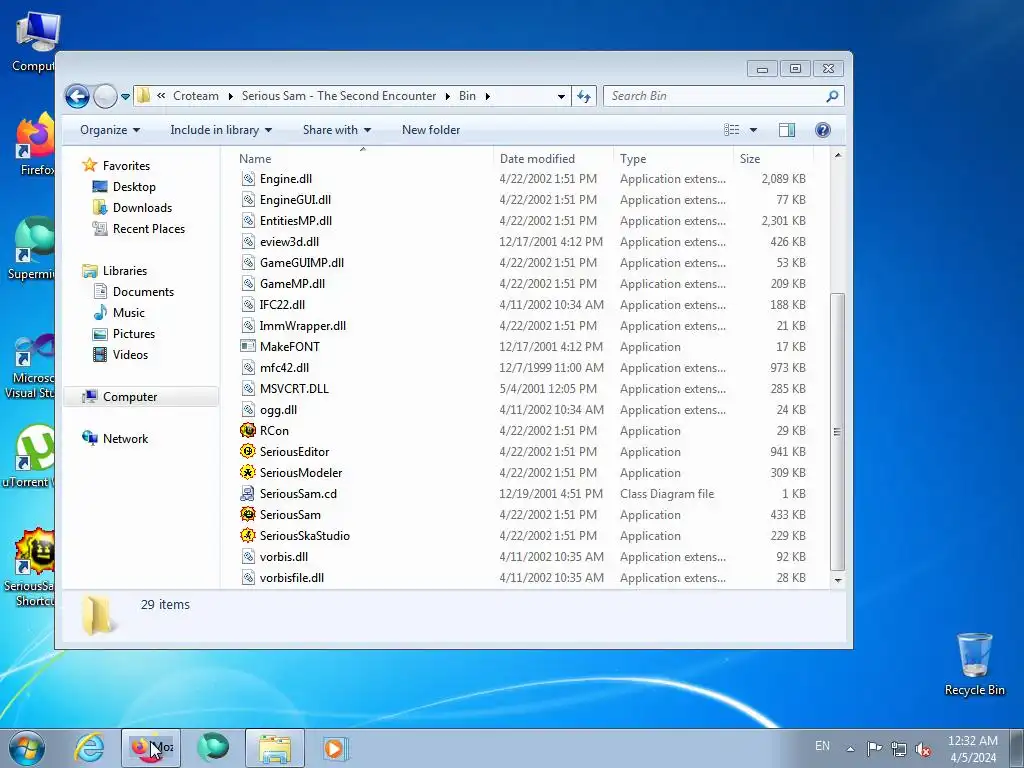Open Desktop in the navigation pane
The width and height of the screenshot is (1024, 768).
[x=134, y=187]
